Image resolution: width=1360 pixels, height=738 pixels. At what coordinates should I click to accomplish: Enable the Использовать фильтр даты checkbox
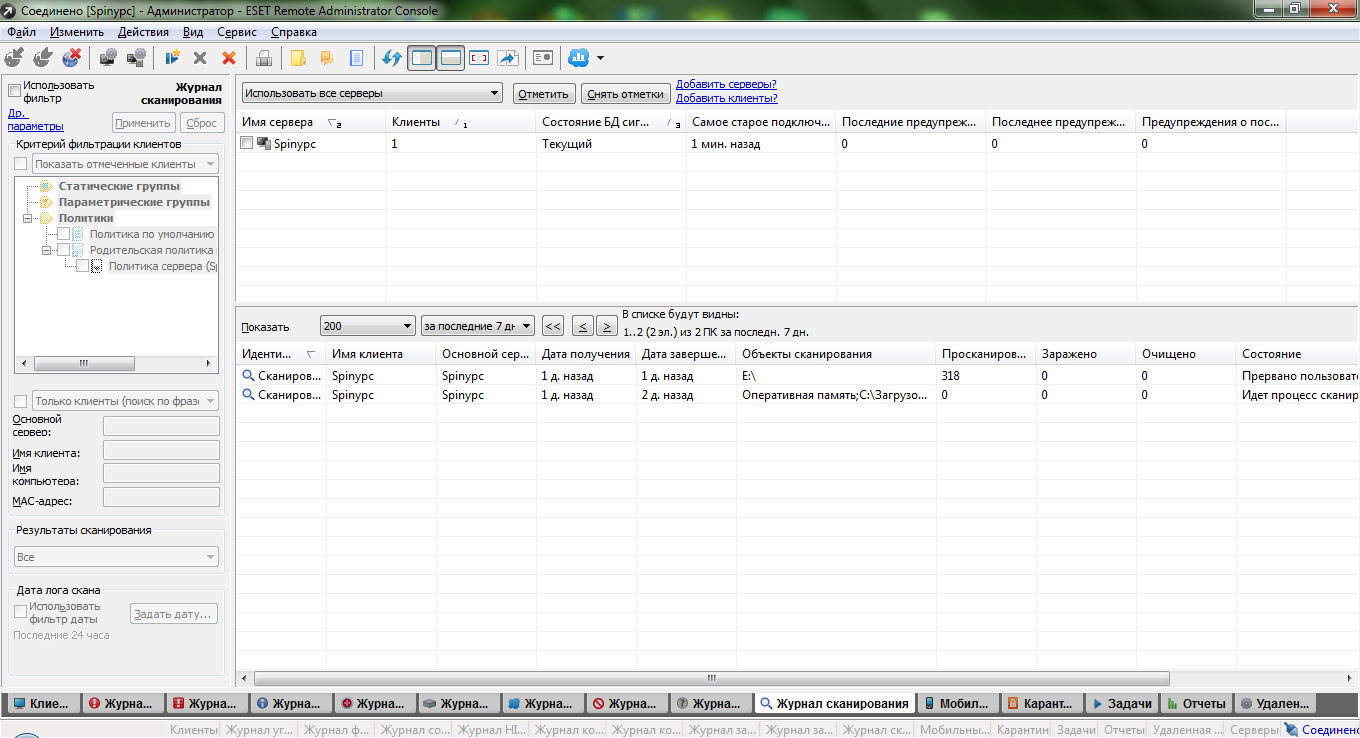[20, 611]
